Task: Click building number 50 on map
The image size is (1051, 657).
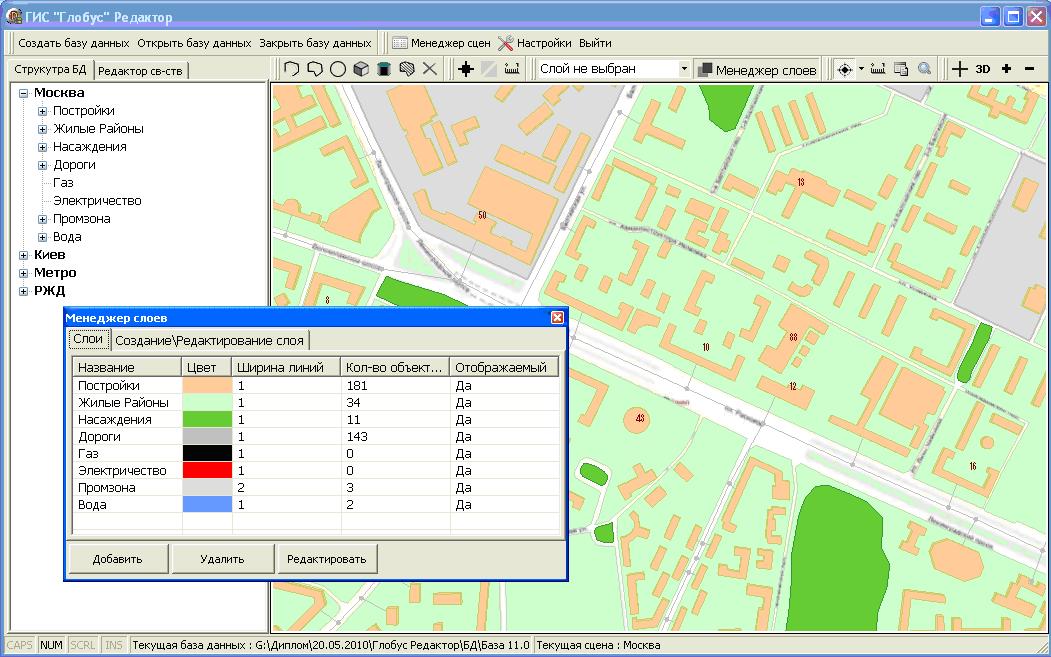Action: click(x=482, y=215)
